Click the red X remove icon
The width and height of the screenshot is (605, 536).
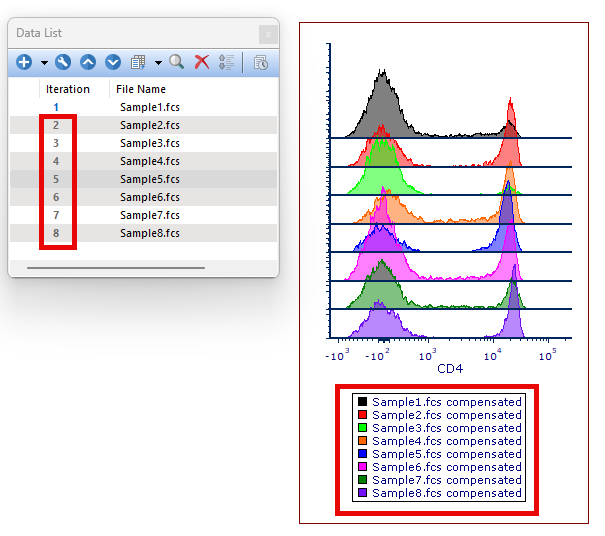click(202, 63)
